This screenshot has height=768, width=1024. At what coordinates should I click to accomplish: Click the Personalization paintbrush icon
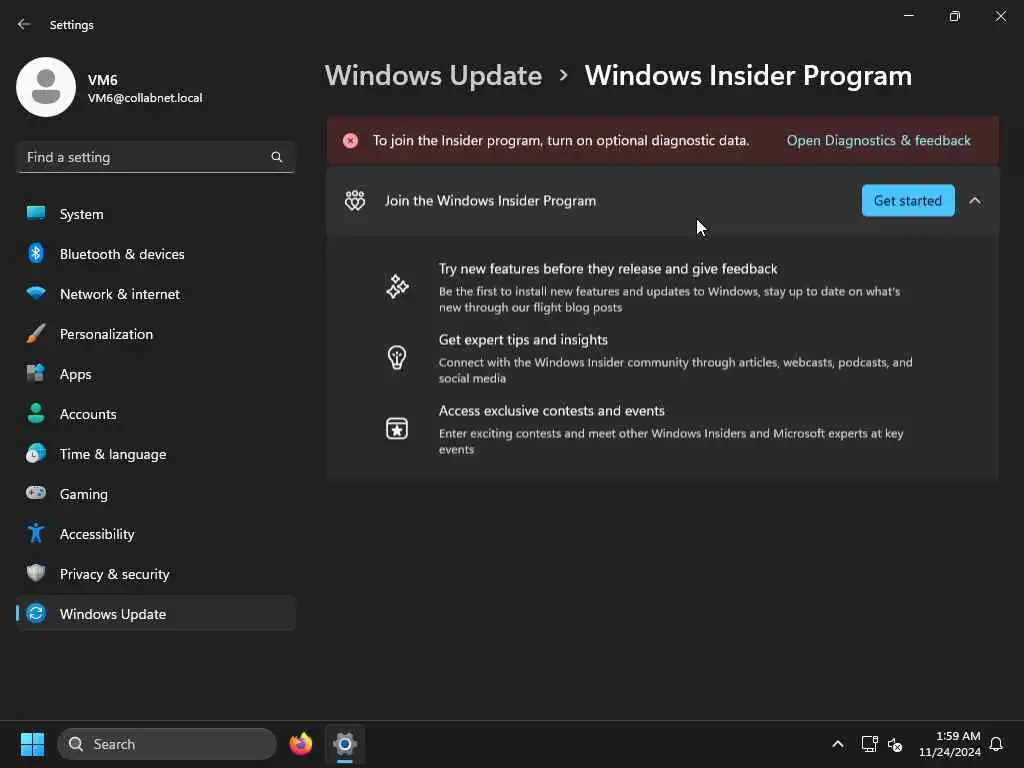pos(36,333)
